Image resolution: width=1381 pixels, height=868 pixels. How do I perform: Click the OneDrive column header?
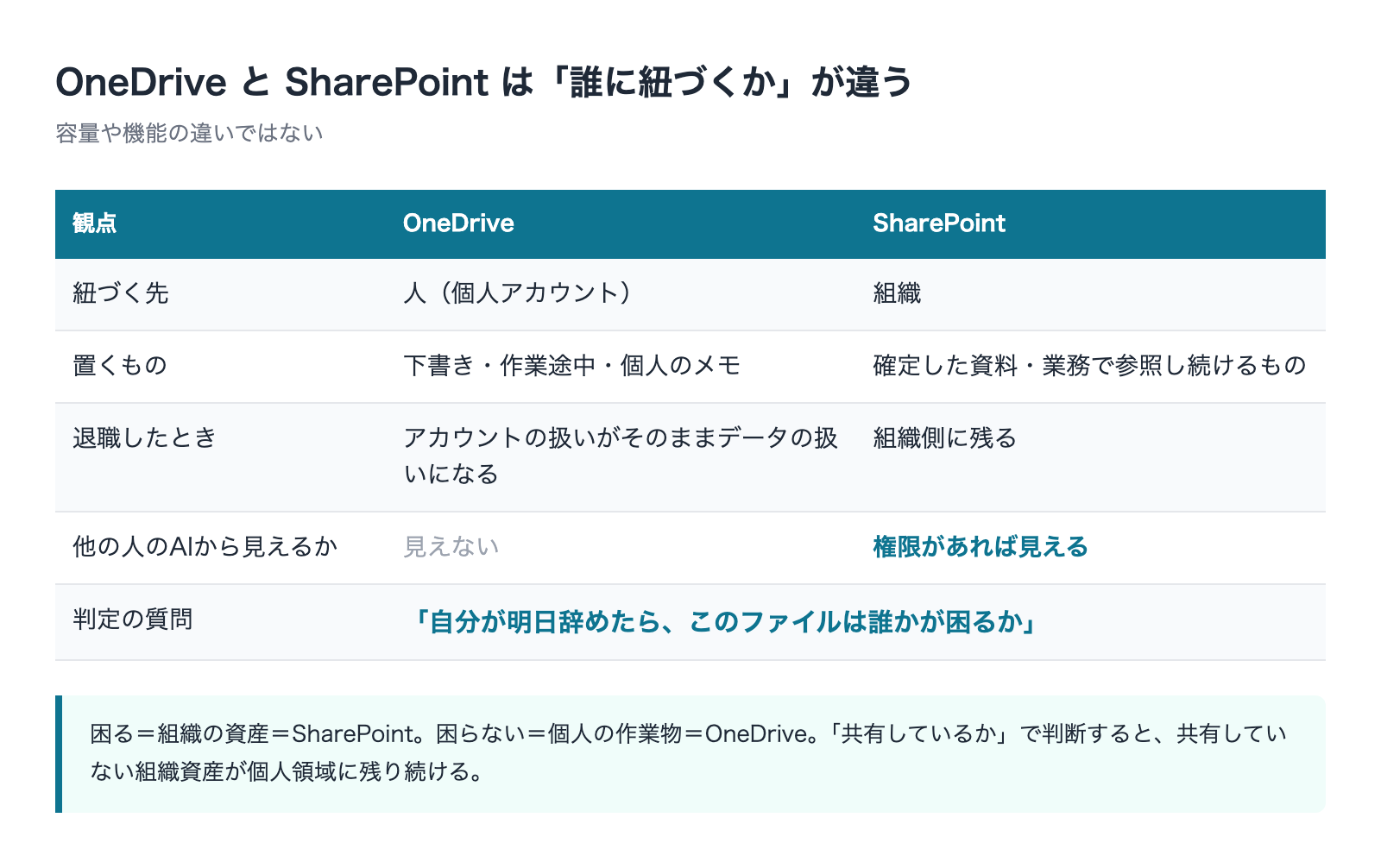pyautogui.click(x=458, y=223)
